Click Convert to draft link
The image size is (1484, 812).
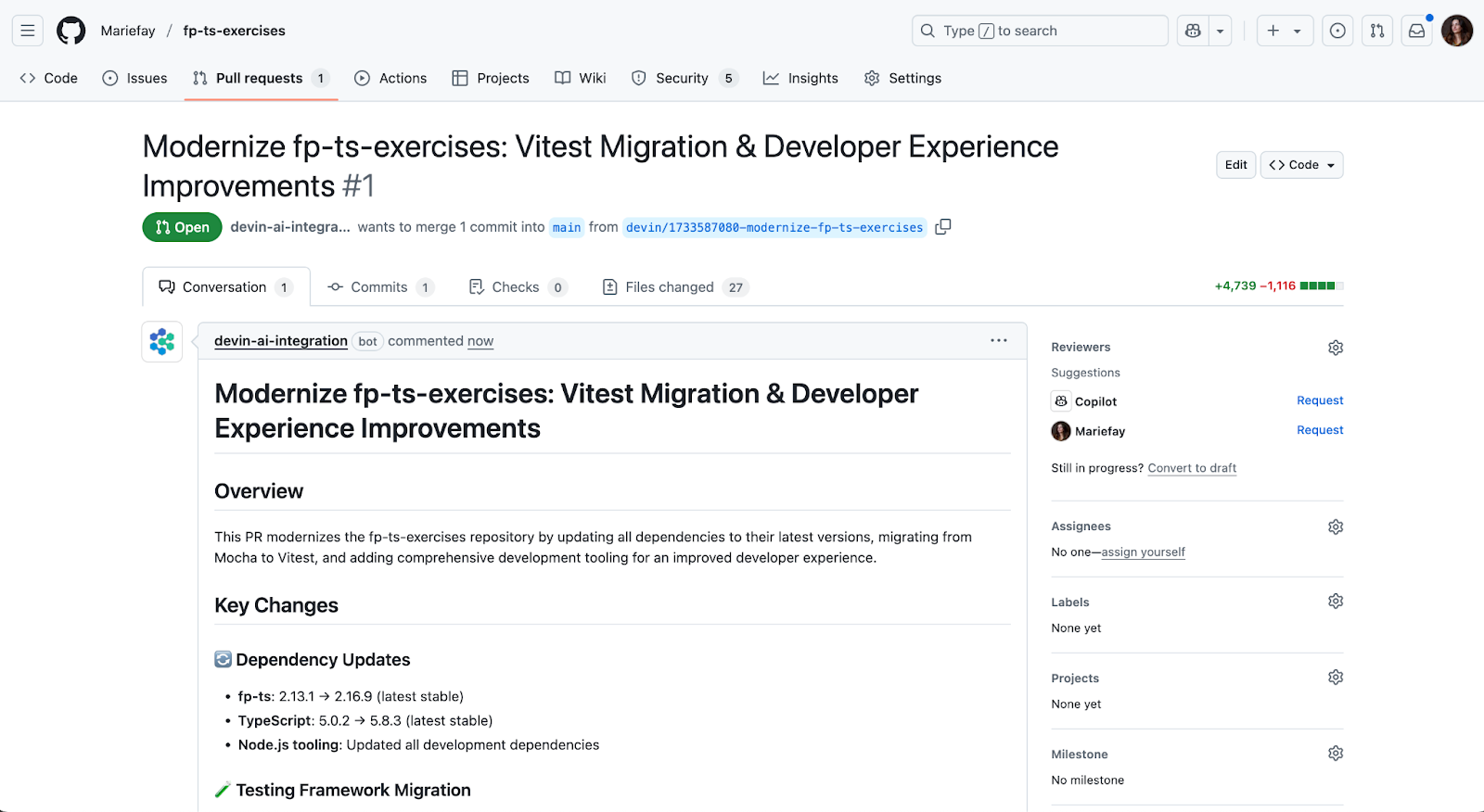pos(1192,468)
